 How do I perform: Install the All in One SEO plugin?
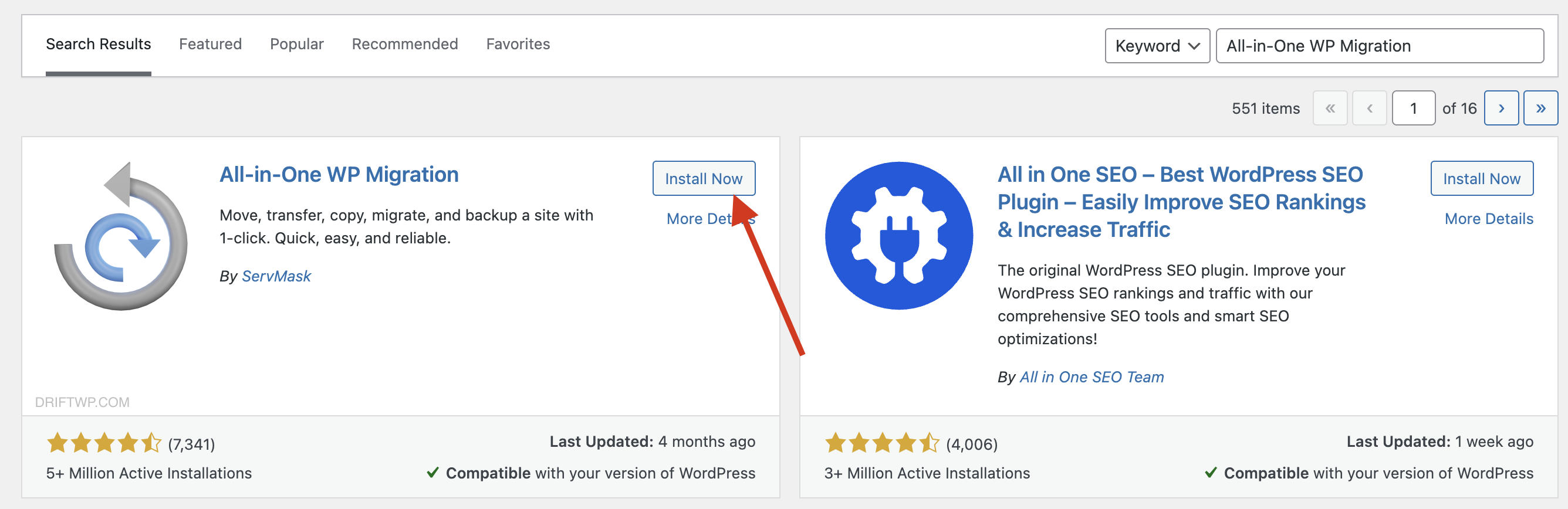click(x=1482, y=178)
